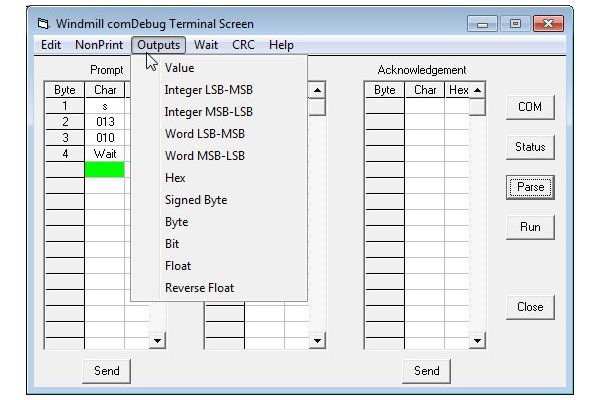Click the green highlighted Char cell
Image resolution: width=600 pixels, height=400 pixels.
[104, 170]
